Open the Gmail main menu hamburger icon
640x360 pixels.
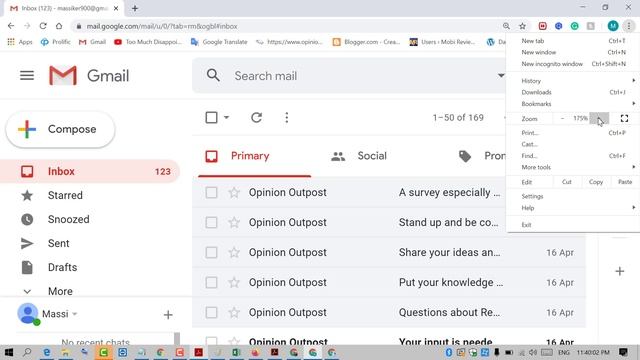tap(27, 76)
